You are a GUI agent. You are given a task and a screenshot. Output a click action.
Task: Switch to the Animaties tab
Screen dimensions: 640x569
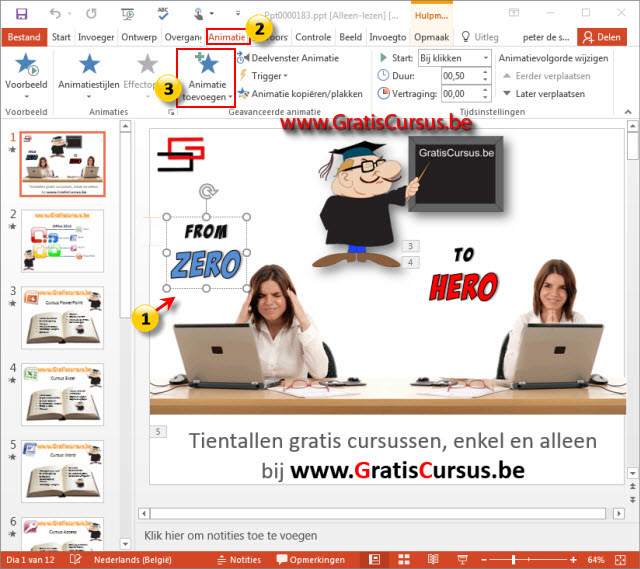227,37
